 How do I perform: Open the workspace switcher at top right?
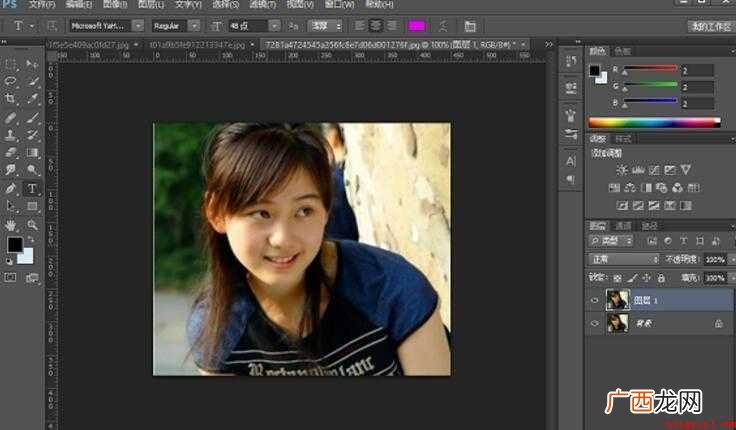[712, 26]
